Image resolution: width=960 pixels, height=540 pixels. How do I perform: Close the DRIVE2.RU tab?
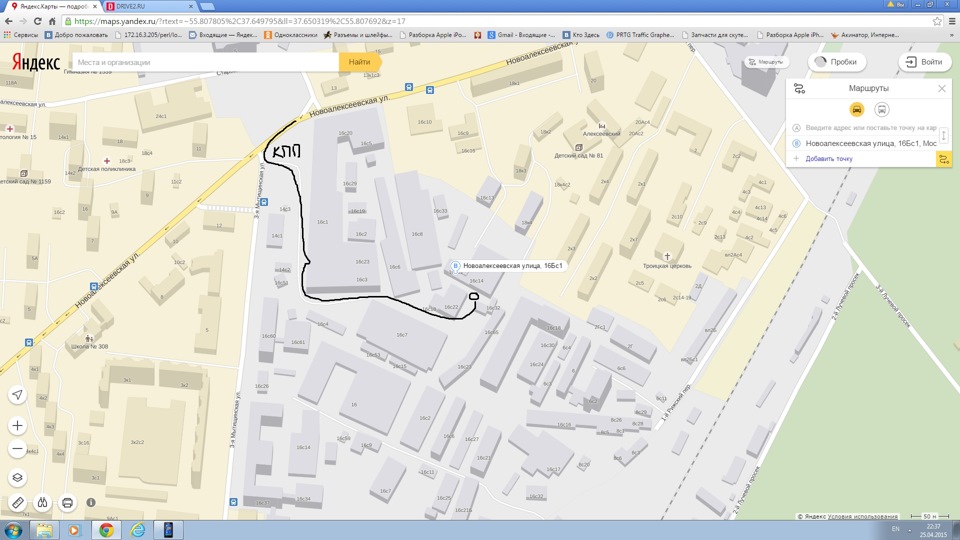190,6
